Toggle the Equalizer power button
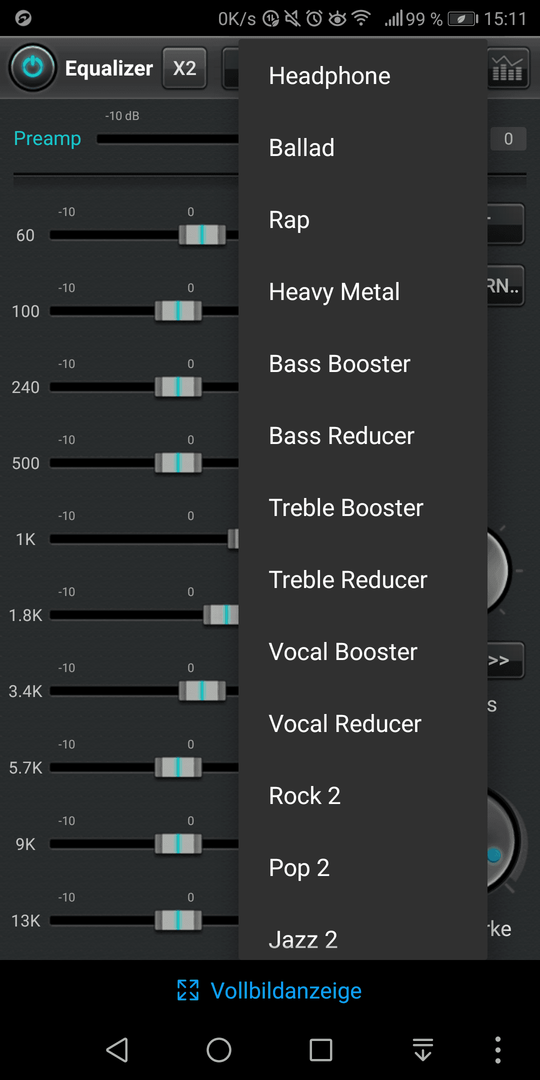Viewport: 540px width, 1080px height. click(x=32, y=68)
